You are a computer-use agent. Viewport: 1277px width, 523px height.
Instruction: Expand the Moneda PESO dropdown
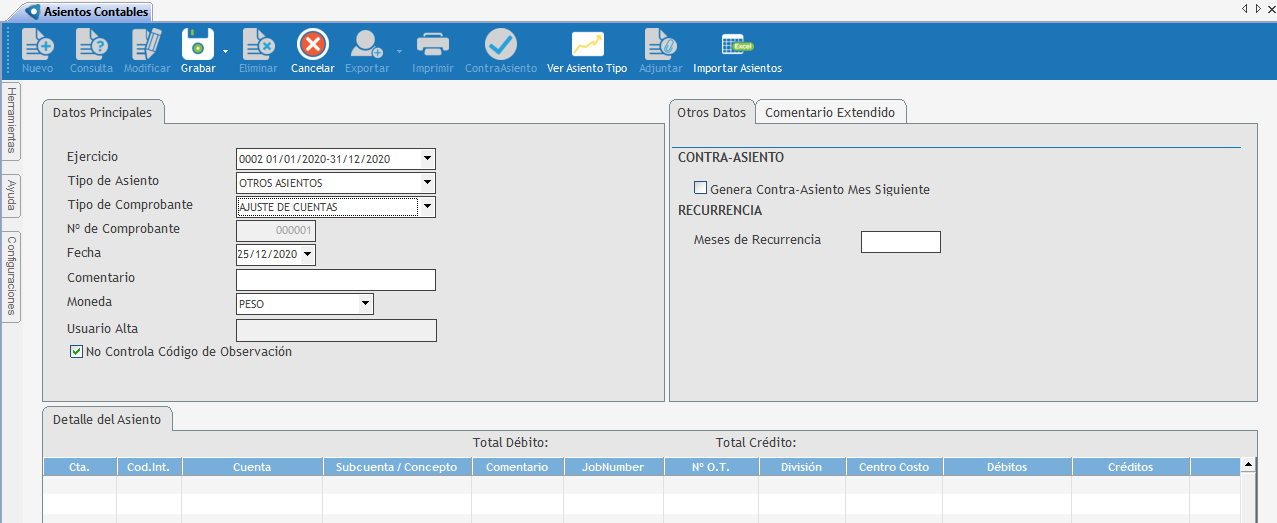pyautogui.click(x=365, y=303)
